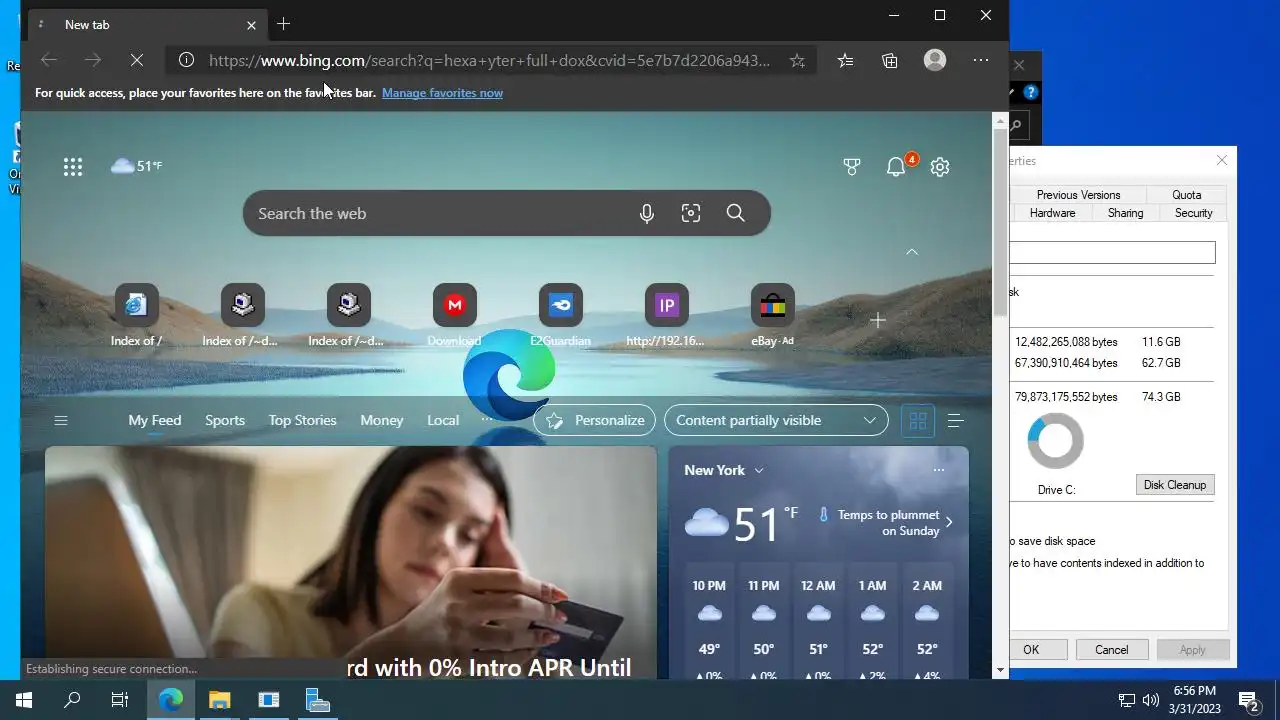The image size is (1280, 720).
Task: Select Sports feed tab
Action: click(x=225, y=420)
